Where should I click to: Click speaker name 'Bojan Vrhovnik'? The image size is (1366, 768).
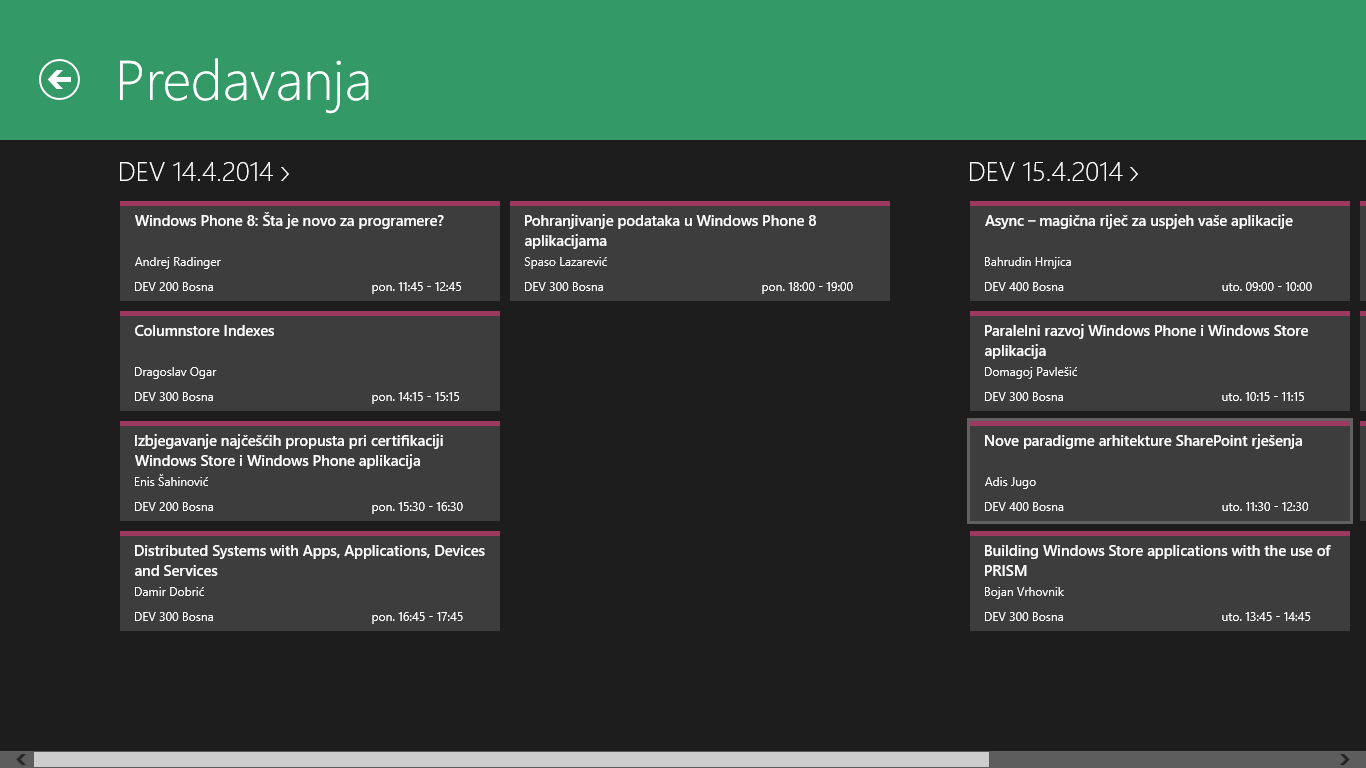[x=1024, y=592]
